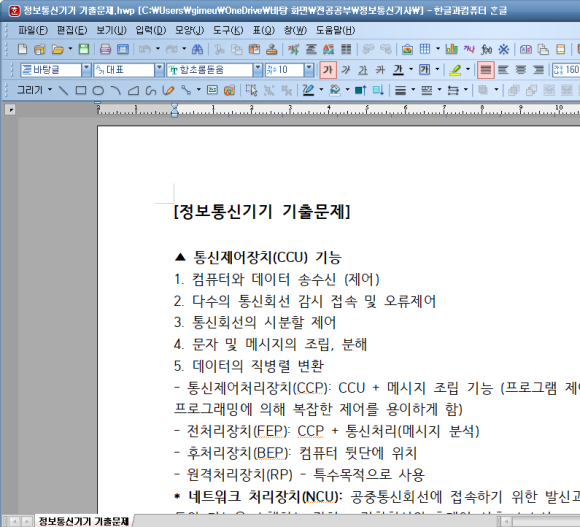Enable justified paragraph alignment
This screenshot has height=527, width=580.
(486, 70)
